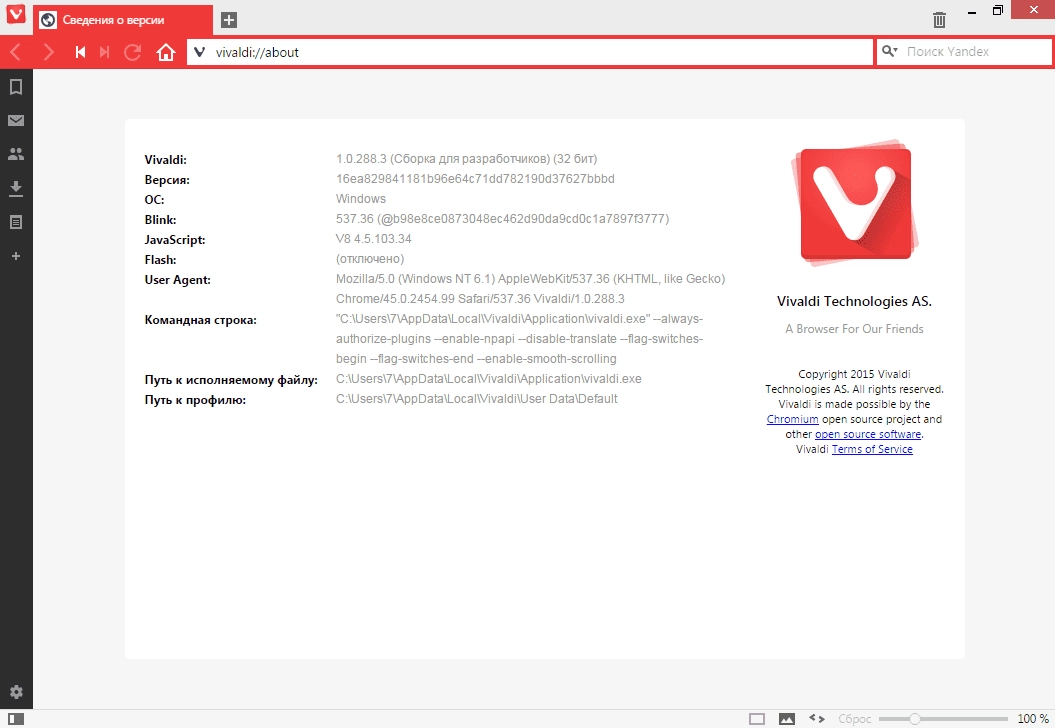
Task: Click the V8 4.5.103.34 JavaScript value
Action: tap(373, 239)
